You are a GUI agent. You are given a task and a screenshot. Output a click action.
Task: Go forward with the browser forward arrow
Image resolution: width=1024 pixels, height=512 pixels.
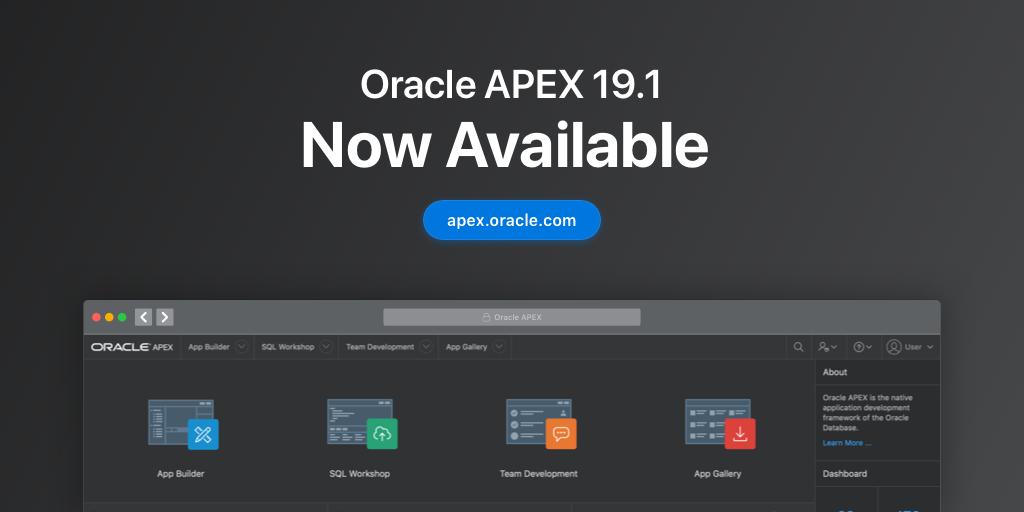(x=165, y=317)
